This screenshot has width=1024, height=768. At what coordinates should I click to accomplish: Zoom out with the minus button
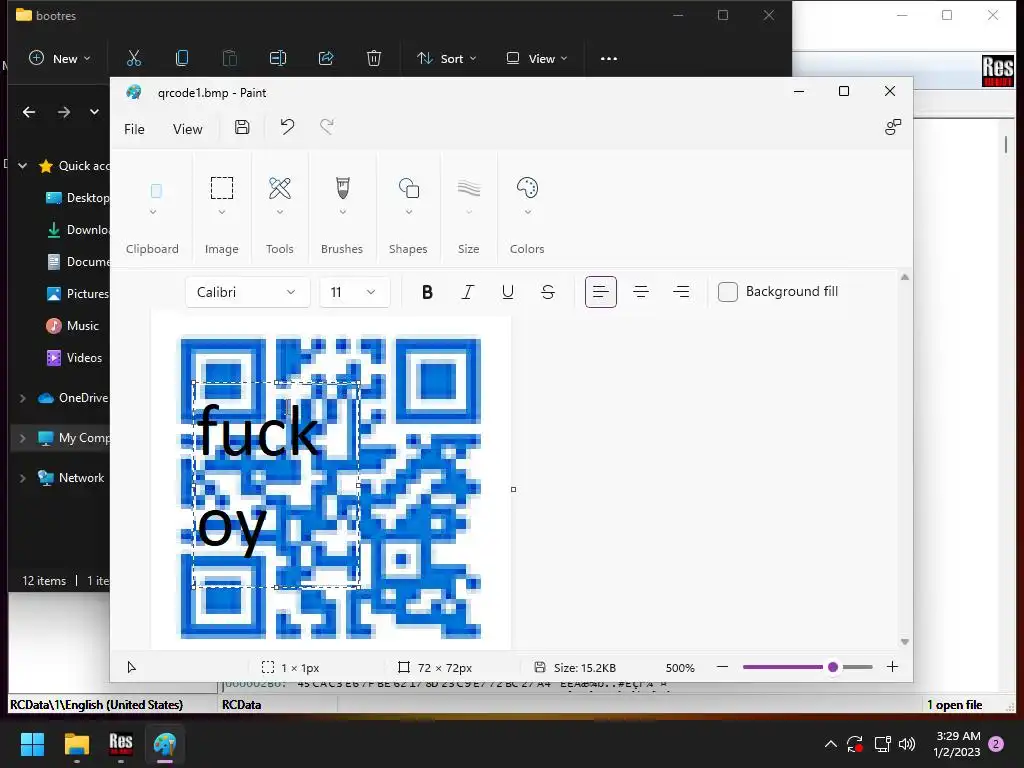point(722,667)
